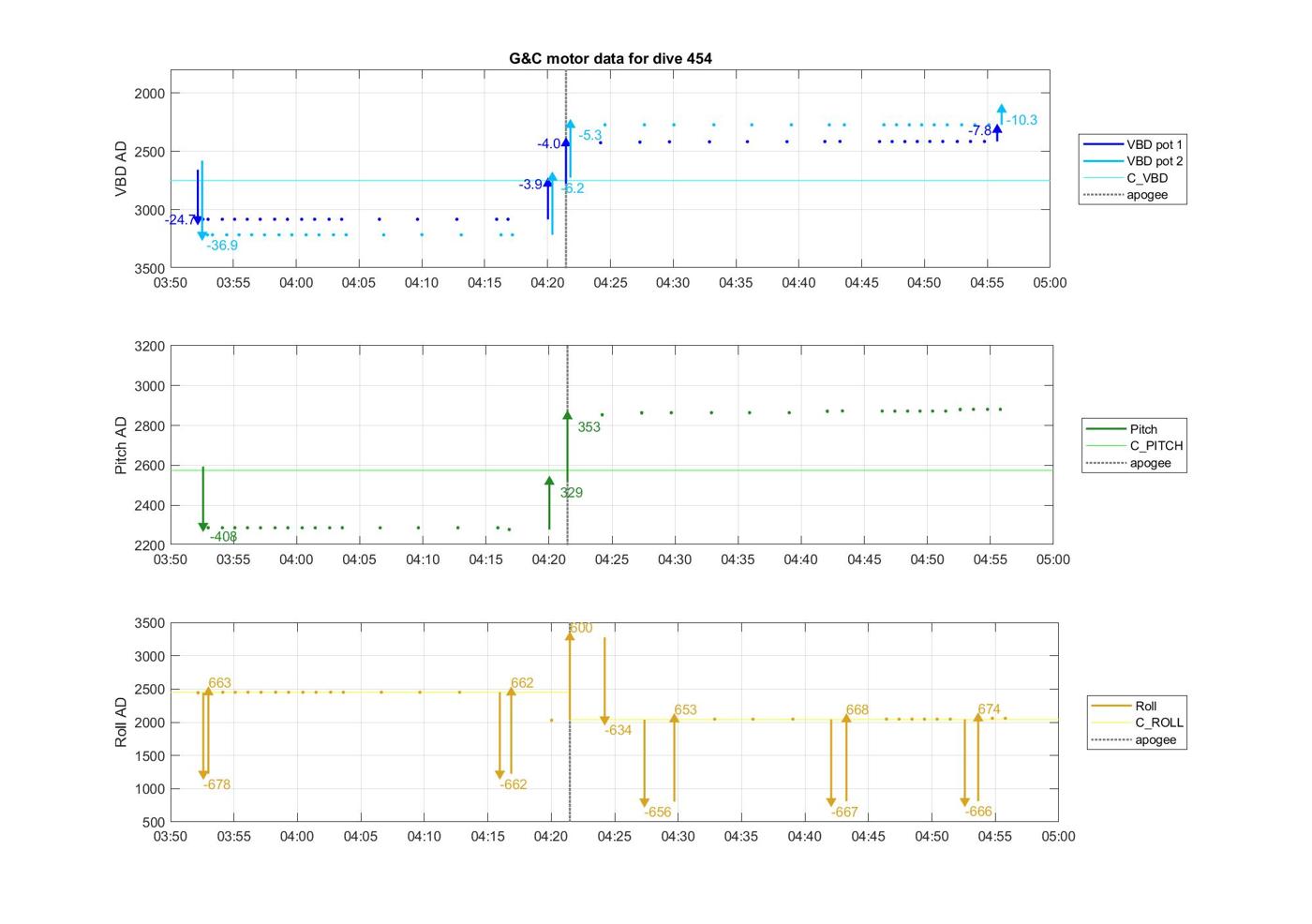The image size is (1312, 924).
Task: Click the '674' roll annotation
Action: [x=989, y=709]
